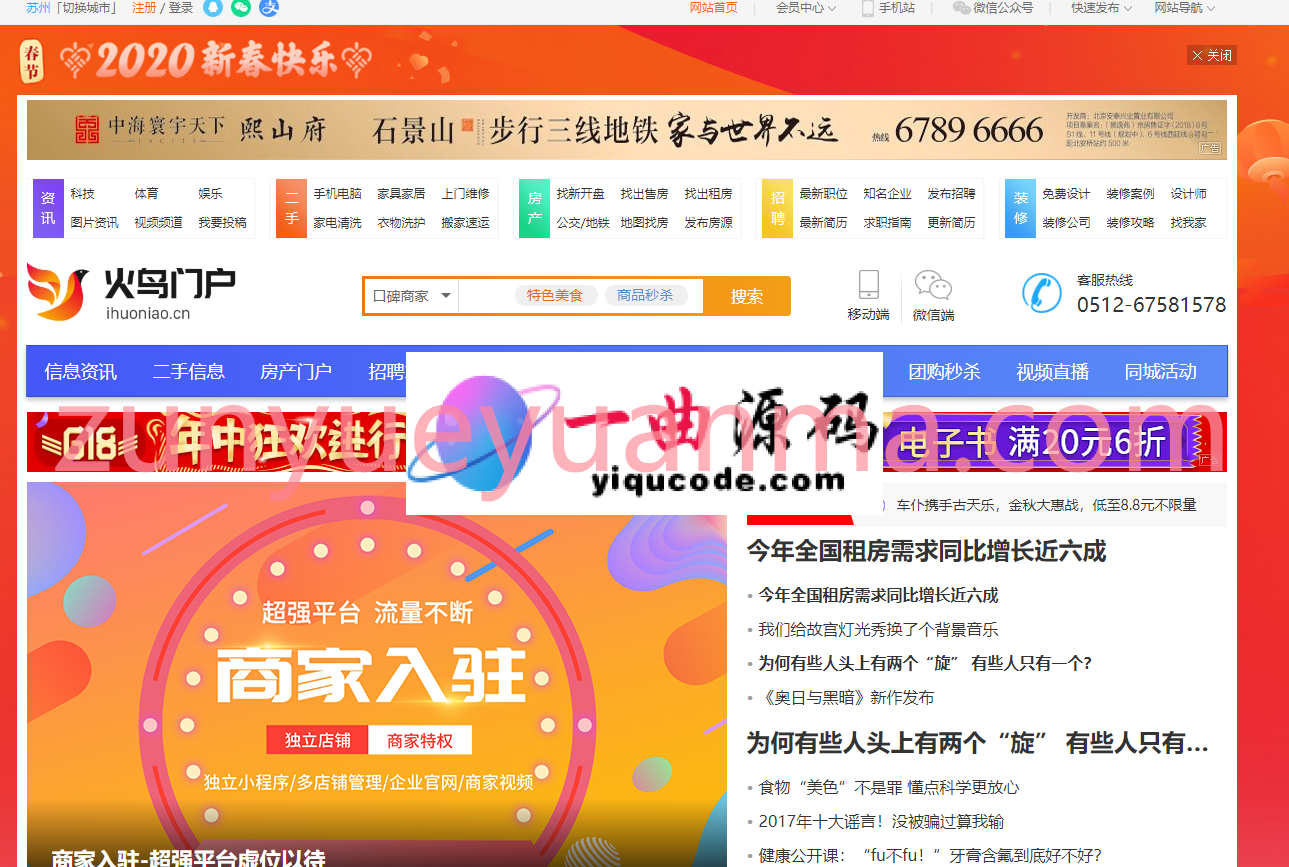Select the 商品秒杀 search tag
Viewport: 1289px width, 867px height.
(x=645, y=295)
